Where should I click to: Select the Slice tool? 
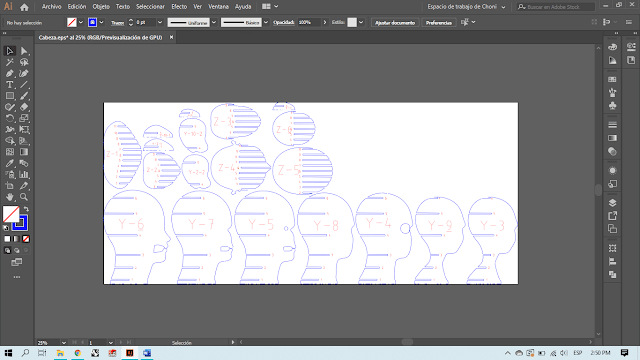[x=24, y=186]
